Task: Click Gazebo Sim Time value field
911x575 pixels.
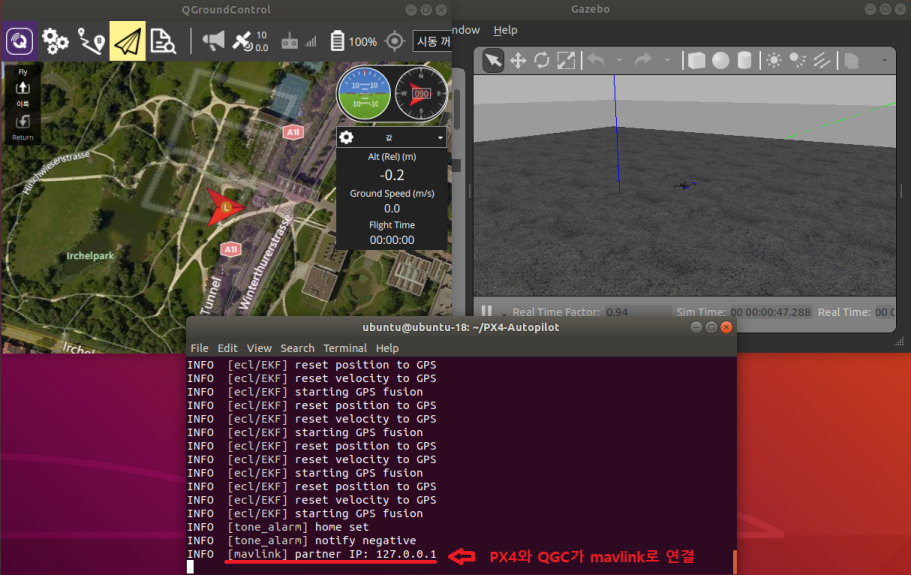Action: [770, 312]
